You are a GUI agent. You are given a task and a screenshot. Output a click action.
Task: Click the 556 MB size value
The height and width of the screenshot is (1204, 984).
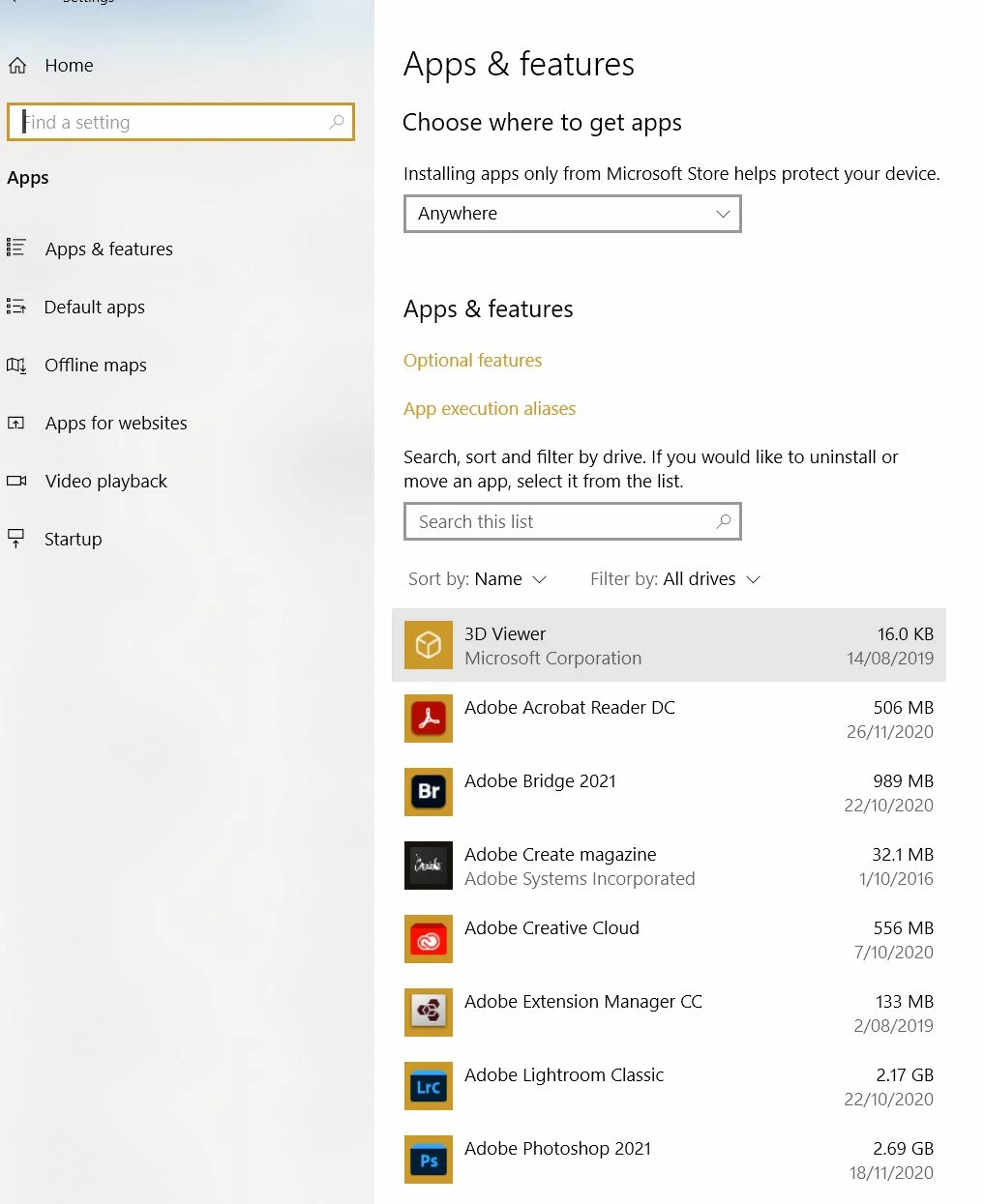904,927
